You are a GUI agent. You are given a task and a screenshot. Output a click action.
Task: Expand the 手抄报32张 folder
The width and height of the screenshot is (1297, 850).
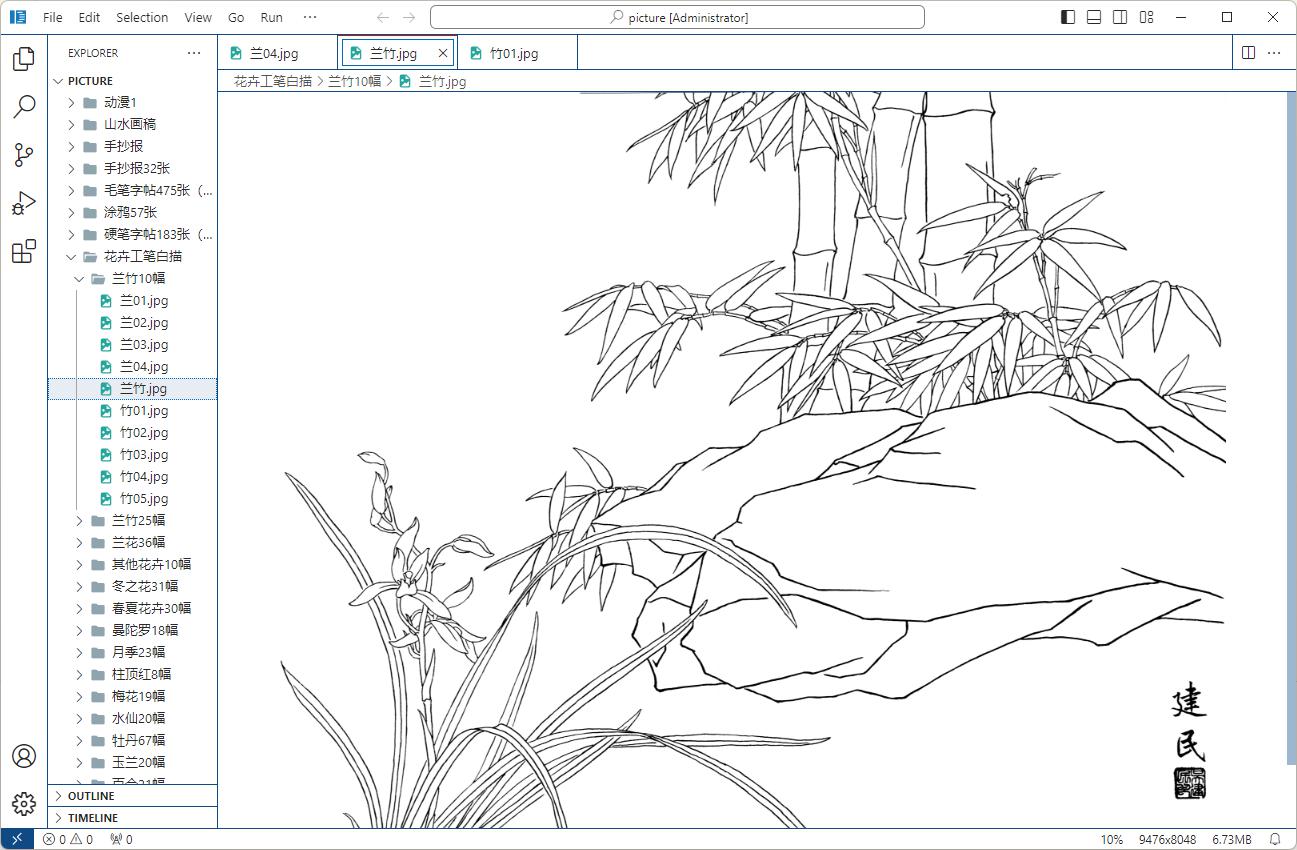(x=71, y=168)
